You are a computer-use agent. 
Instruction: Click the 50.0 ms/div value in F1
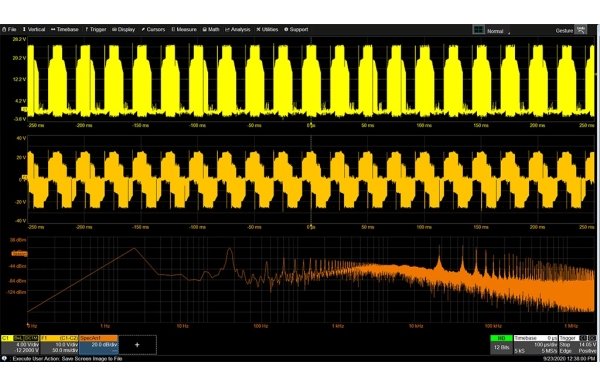click(x=65, y=350)
